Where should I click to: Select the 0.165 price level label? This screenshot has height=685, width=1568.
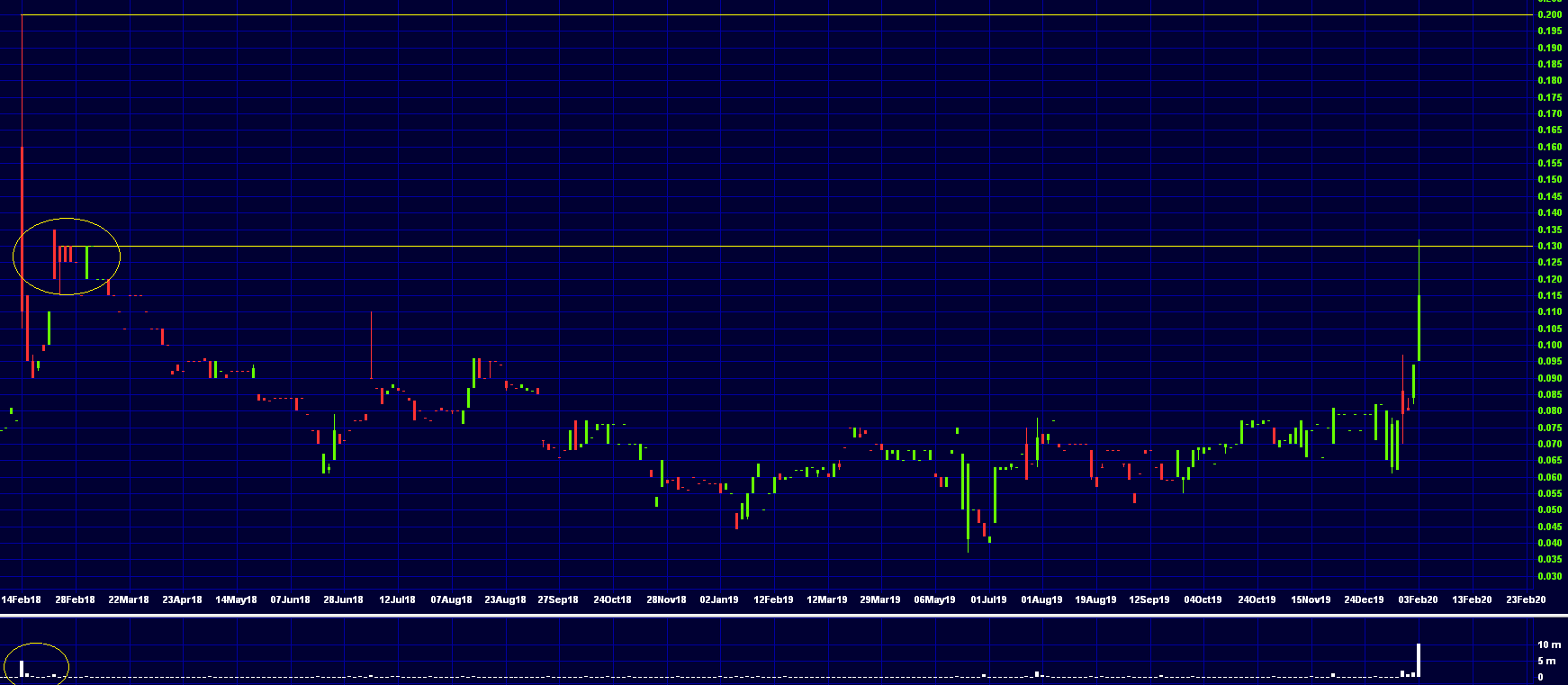pos(1550,131)
